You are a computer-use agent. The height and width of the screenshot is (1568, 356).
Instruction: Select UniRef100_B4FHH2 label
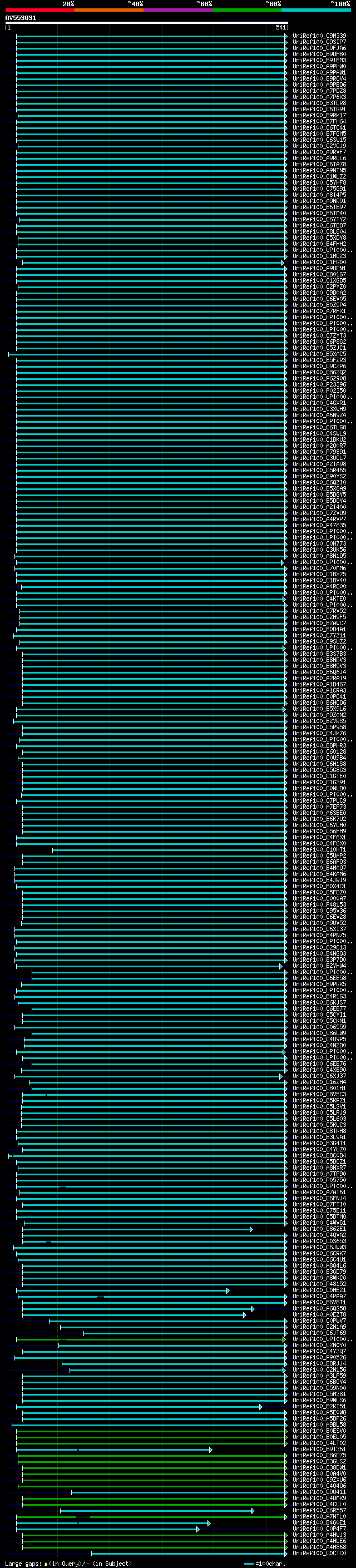pos(319,244)
